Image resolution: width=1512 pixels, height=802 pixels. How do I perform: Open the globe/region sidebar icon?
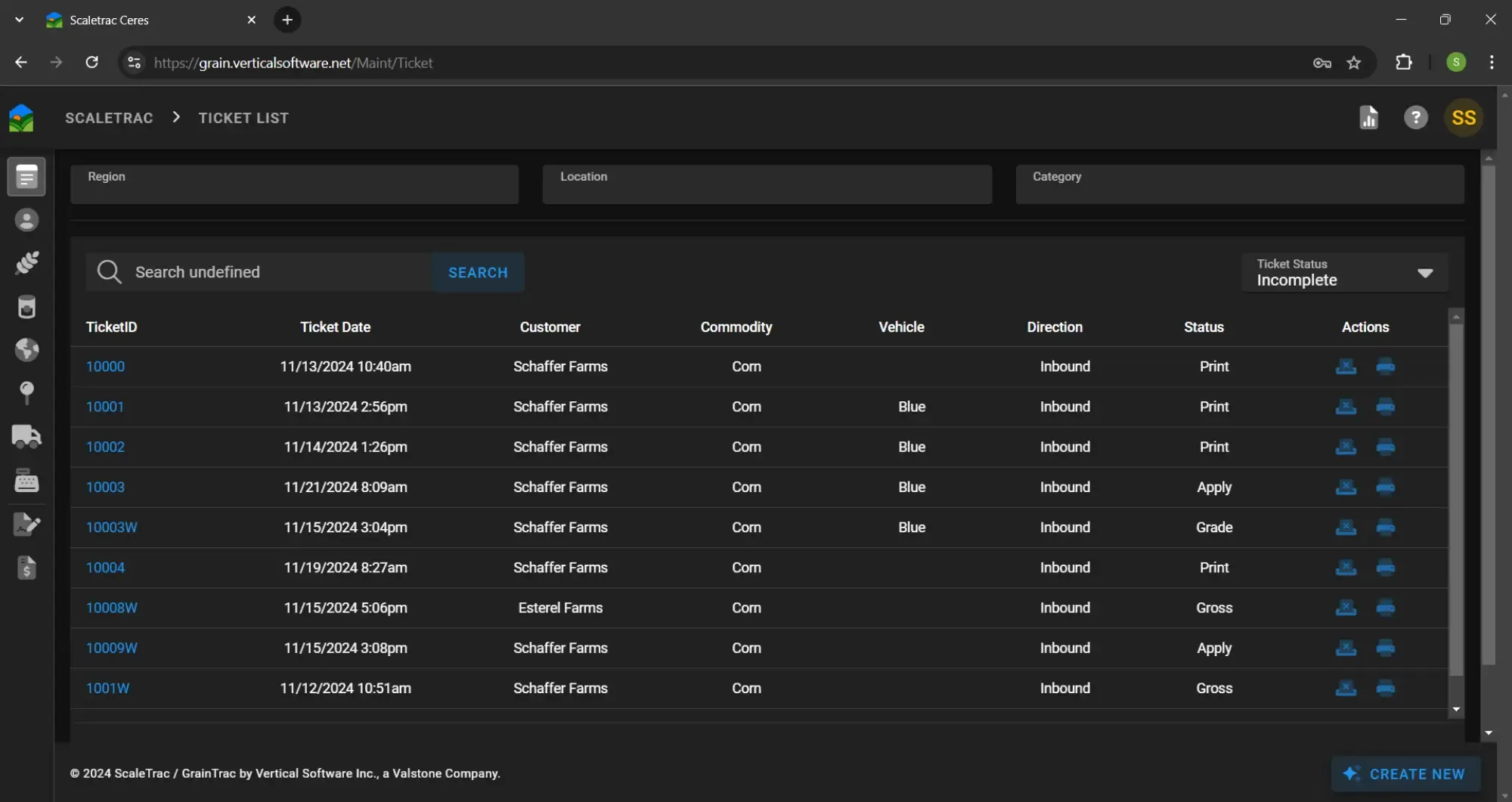coord(27,349)
